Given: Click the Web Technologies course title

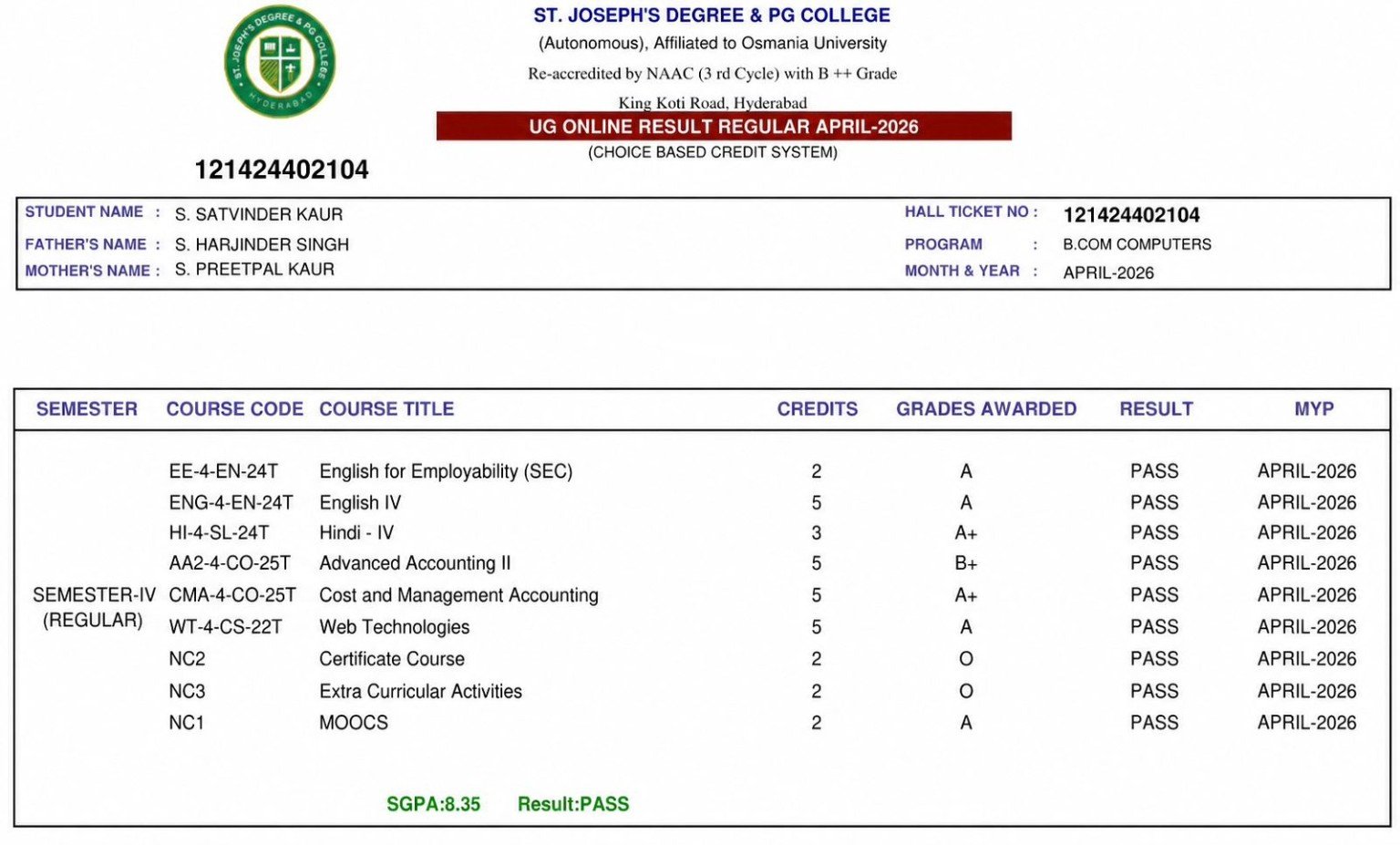Looking at the screenshot, I should click(394, 627).
